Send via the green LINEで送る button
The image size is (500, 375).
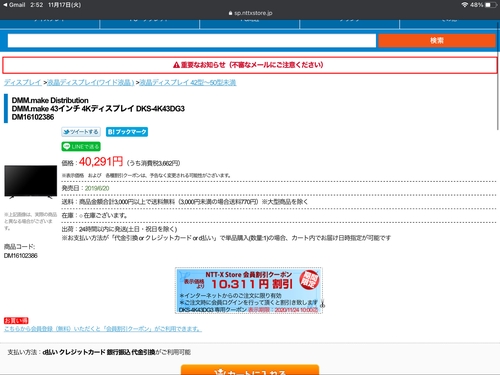(81, 146)
